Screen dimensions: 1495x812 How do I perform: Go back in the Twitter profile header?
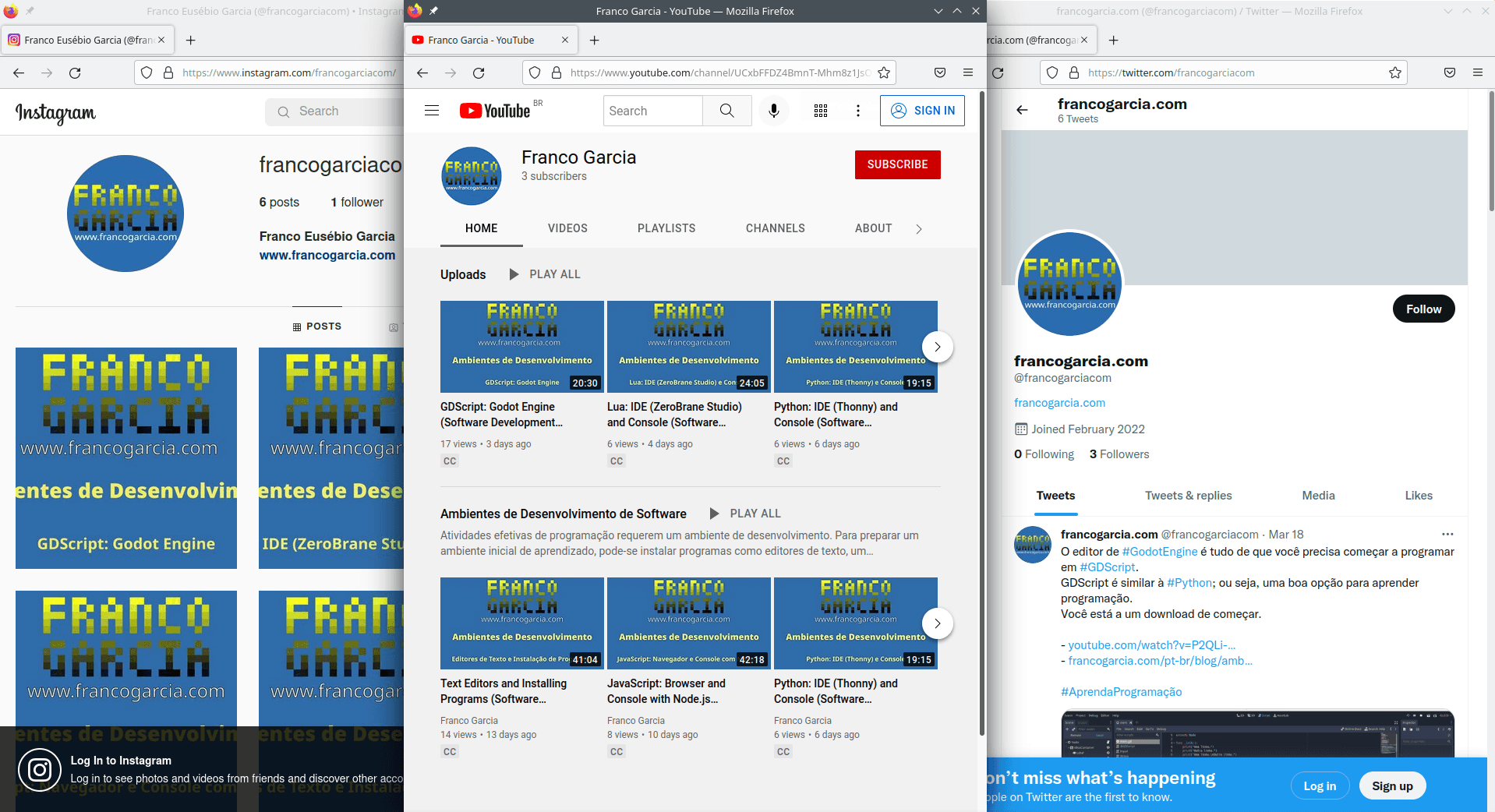[1022, 110]
